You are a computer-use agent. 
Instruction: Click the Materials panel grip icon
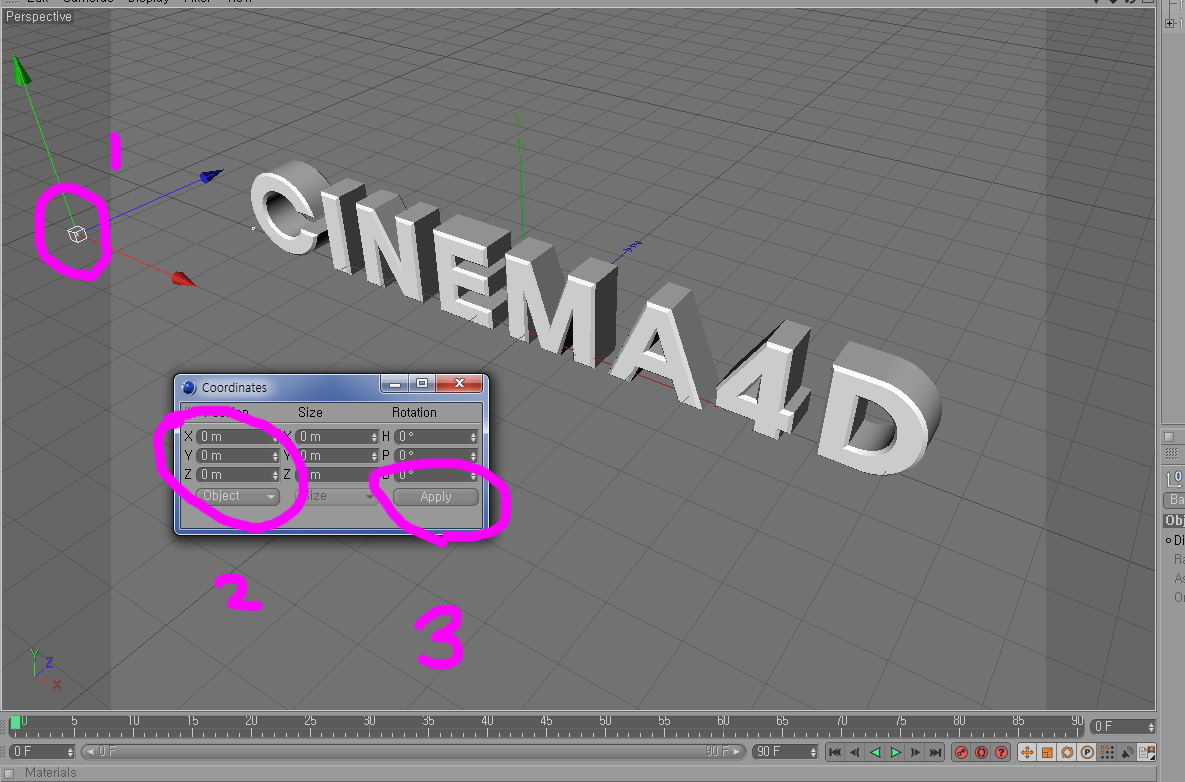[9, 773]
